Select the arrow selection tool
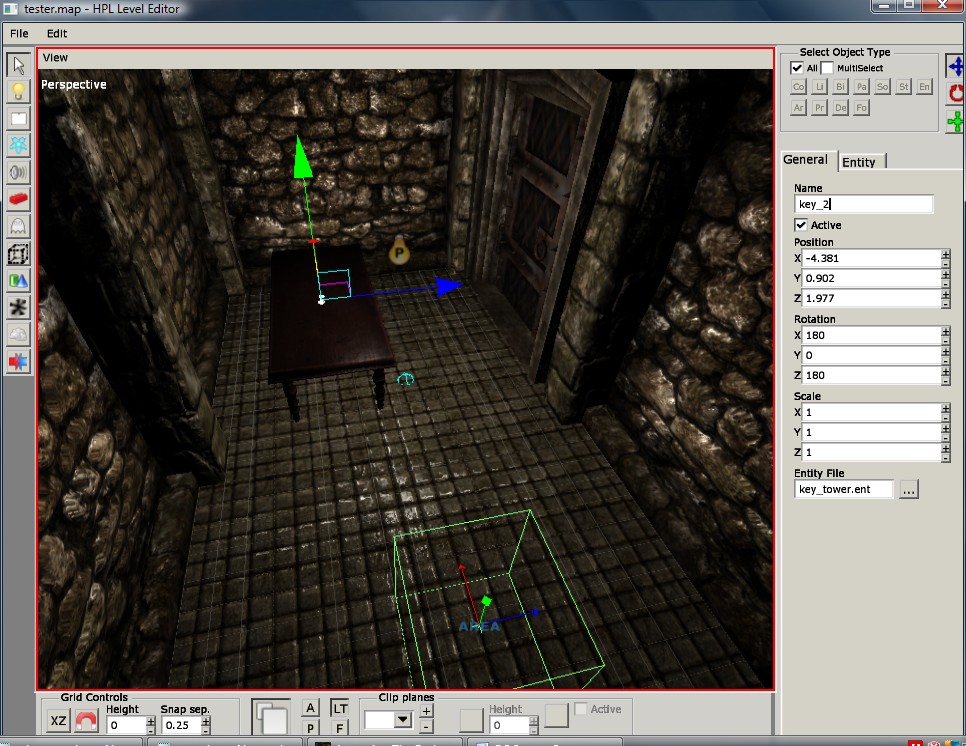This screenshot has width=966, height=746. coord(18,66)
